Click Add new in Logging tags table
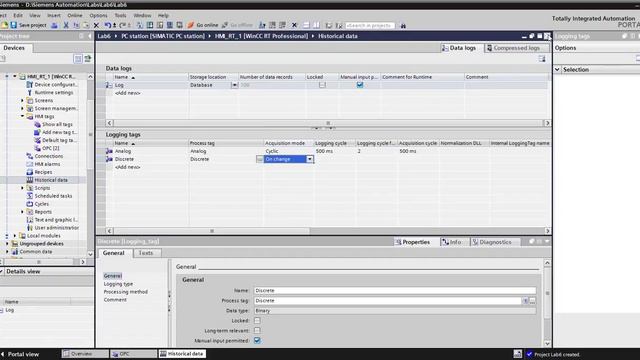Screen dimensions: 640x360 pyautogui.click(x=128, y=167)
